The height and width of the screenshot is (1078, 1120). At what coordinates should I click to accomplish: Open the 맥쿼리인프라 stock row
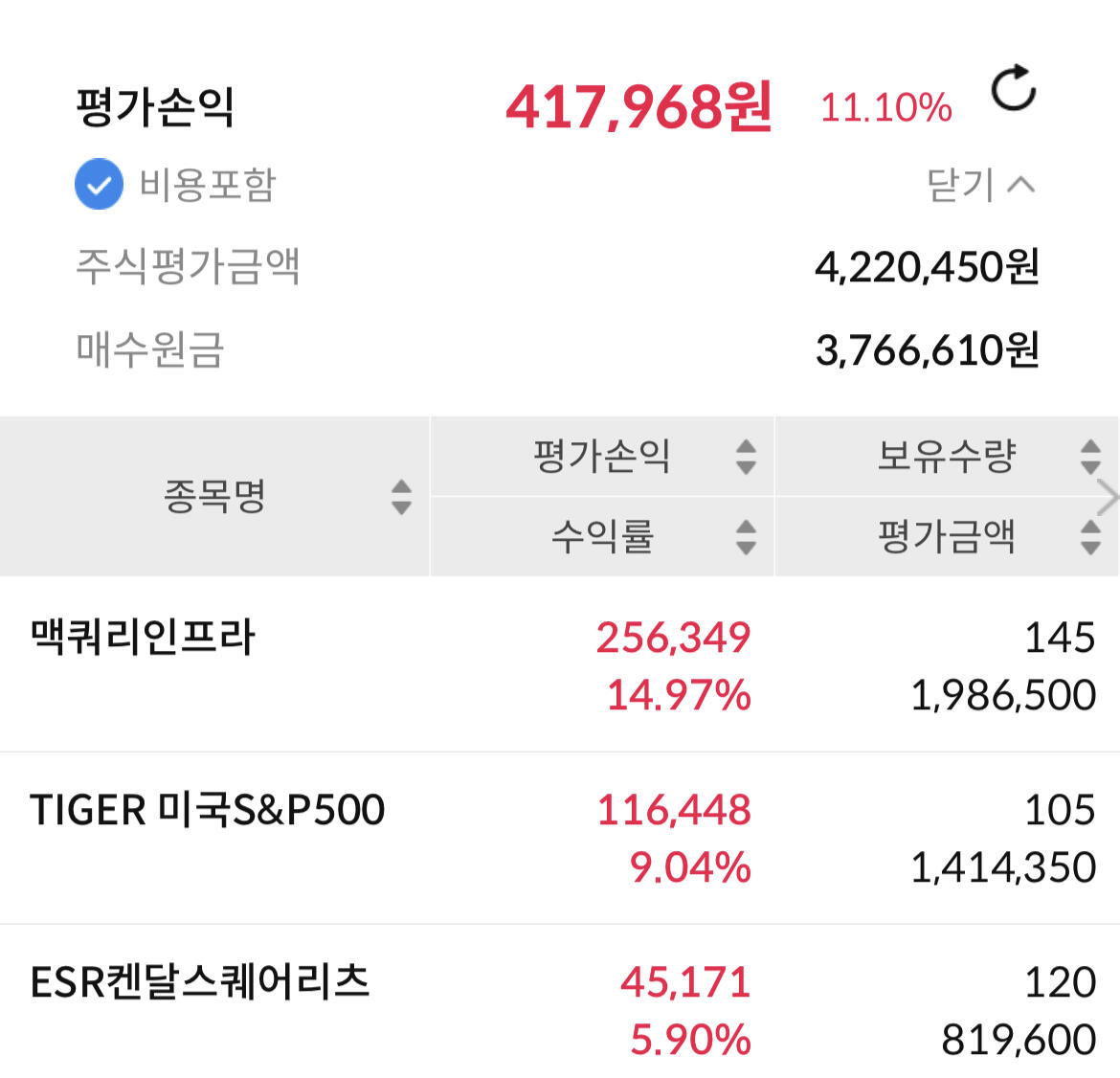click(x=144, y=638)
